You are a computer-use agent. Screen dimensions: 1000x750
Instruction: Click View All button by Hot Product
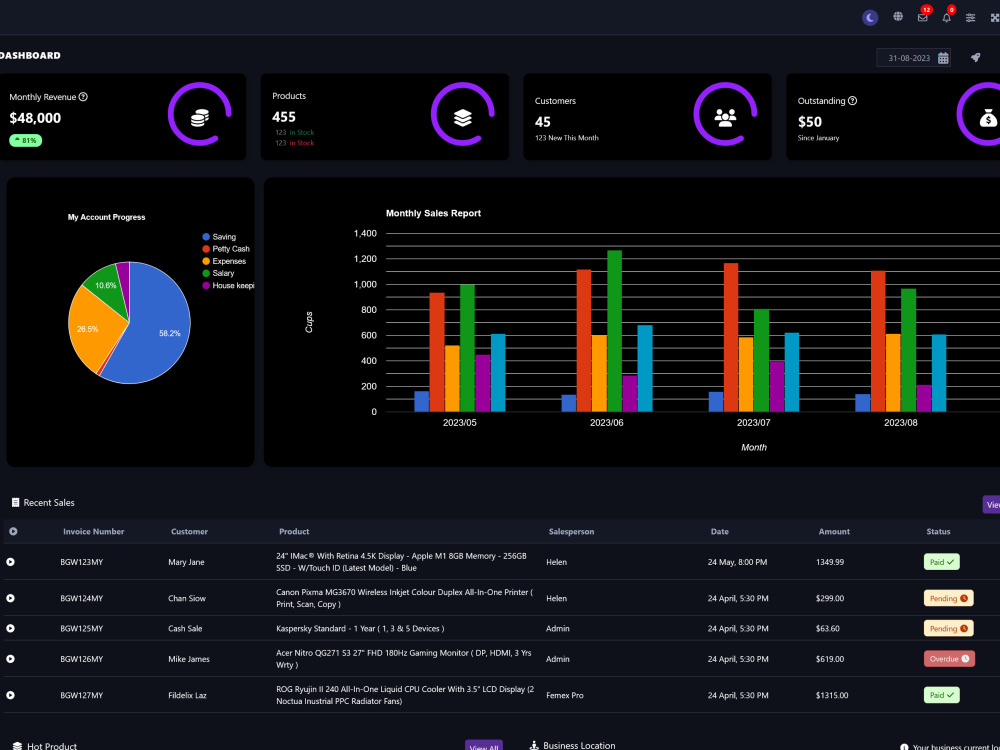(x=483, y=745)
